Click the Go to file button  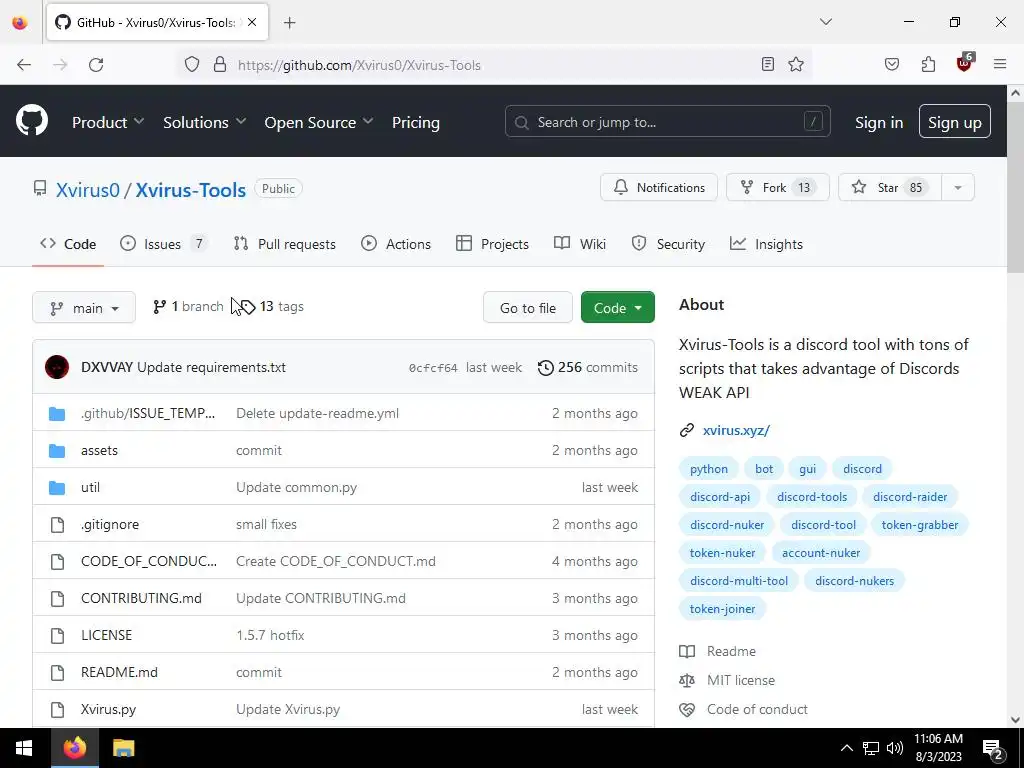tap(528, 308)
